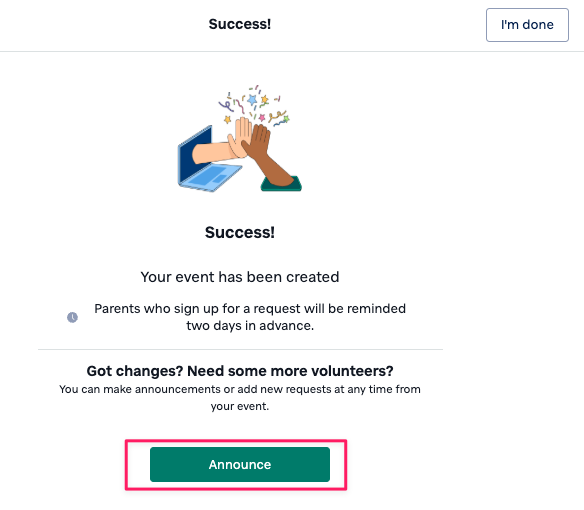The image size is (584, 510).
Task: Click 'You can make announcements' description text
Action: click(240, 389)
